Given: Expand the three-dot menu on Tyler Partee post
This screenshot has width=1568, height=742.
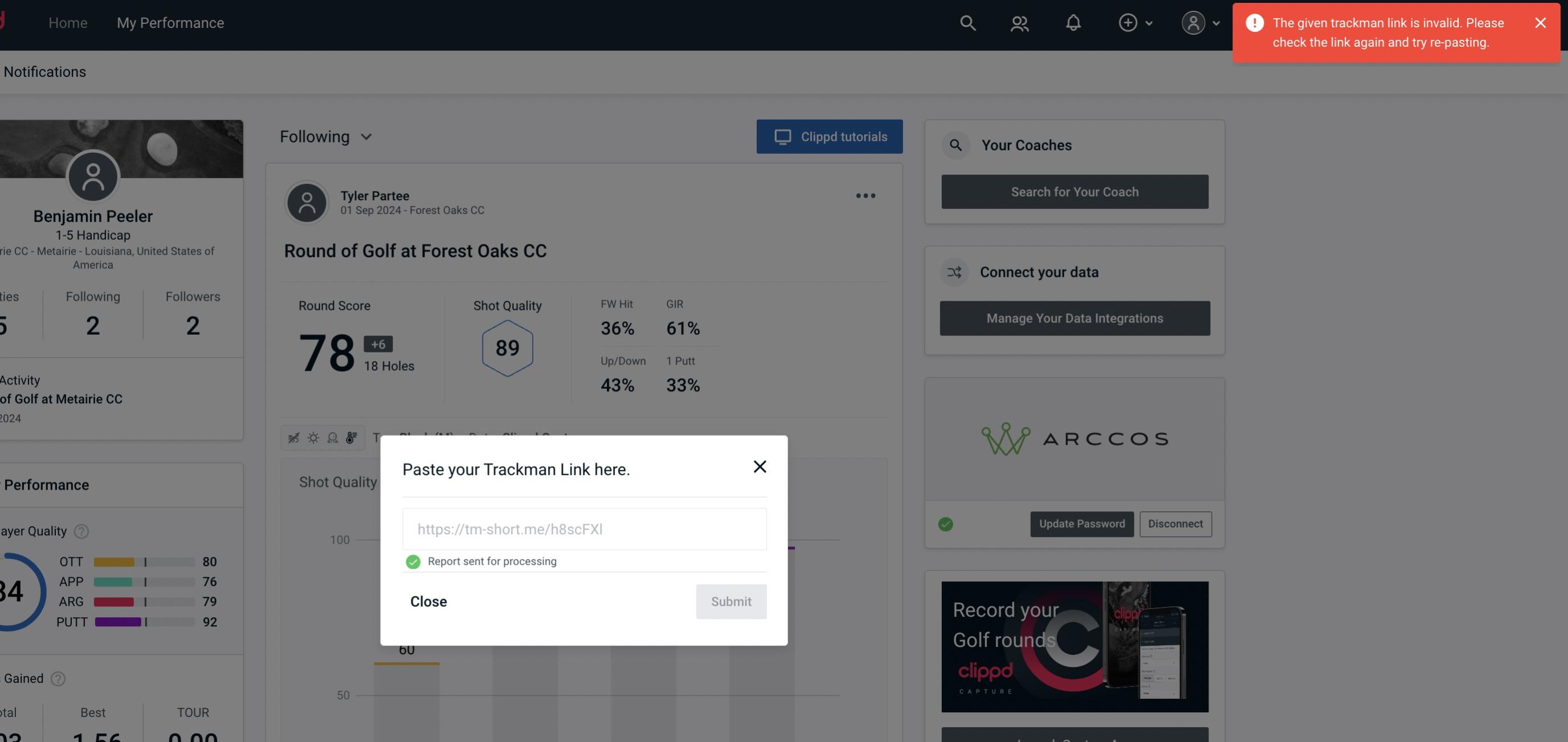Looking at the screenshot, I should point(865,196).
